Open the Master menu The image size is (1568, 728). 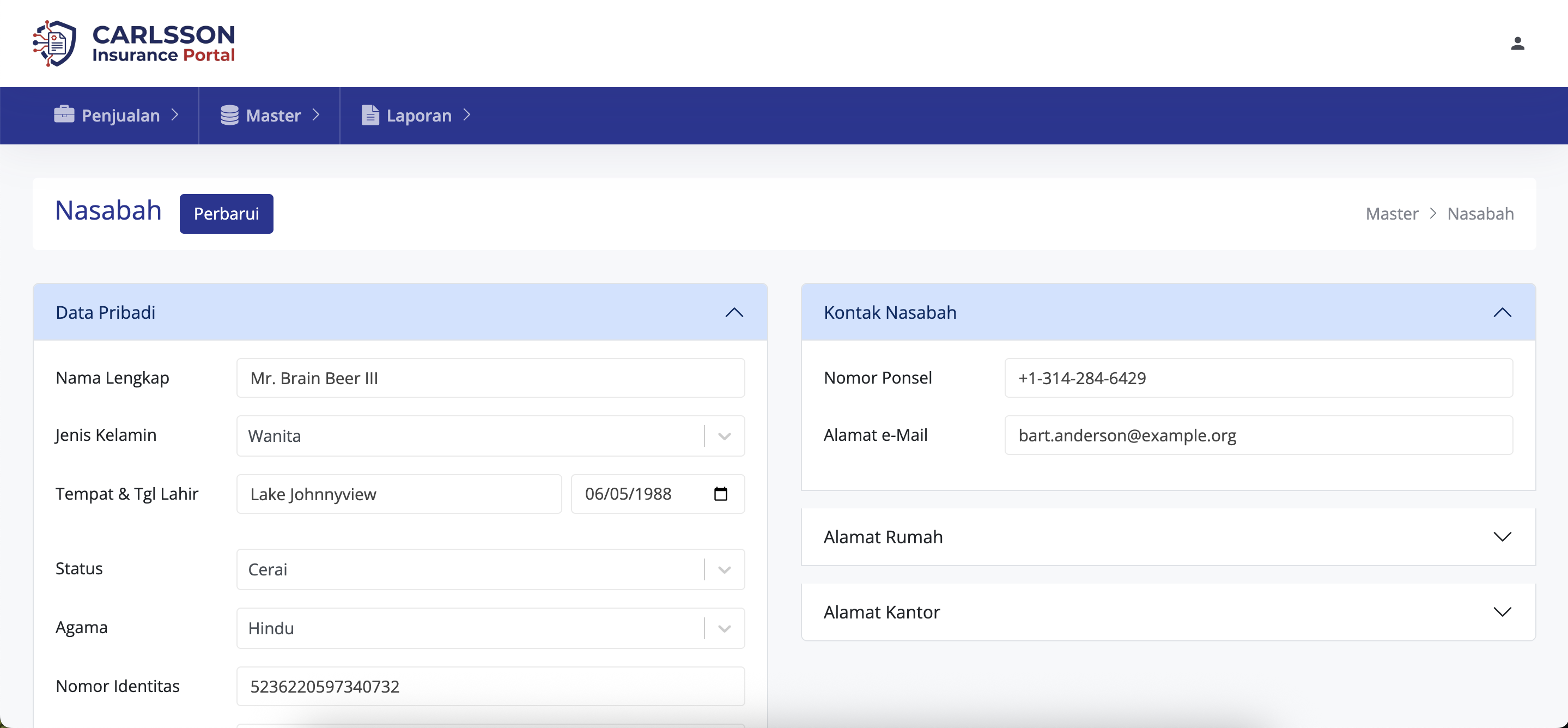point(270,115)
